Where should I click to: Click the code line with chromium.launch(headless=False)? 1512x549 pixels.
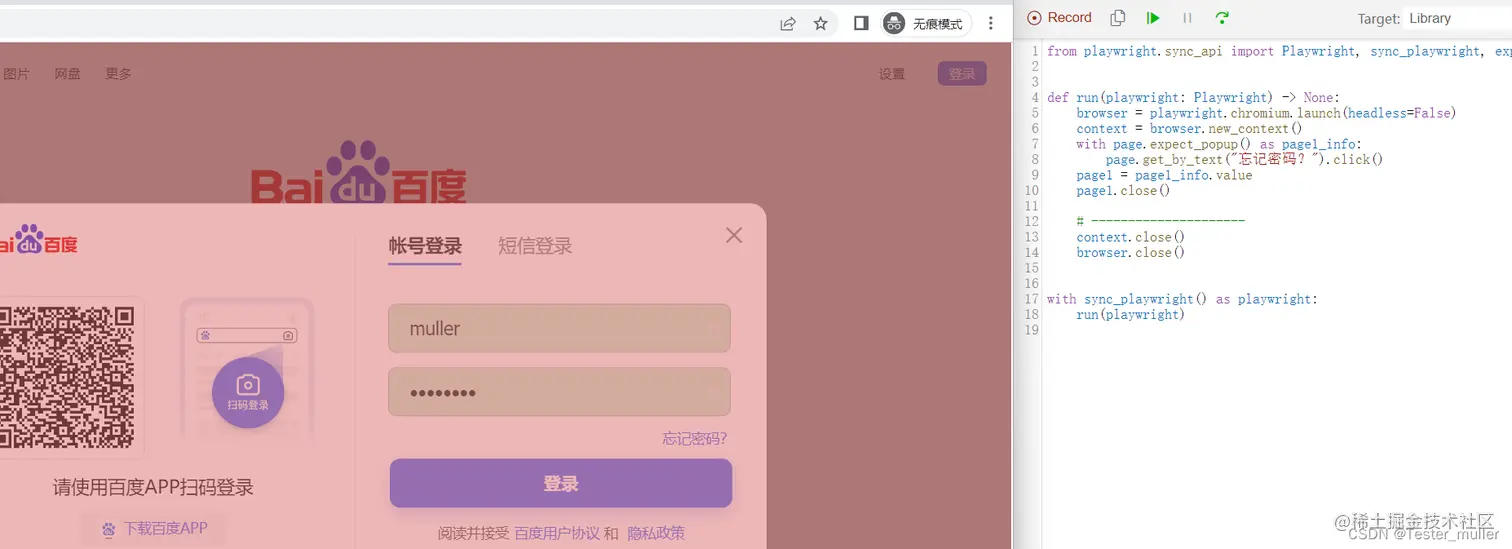[1266, 113]
